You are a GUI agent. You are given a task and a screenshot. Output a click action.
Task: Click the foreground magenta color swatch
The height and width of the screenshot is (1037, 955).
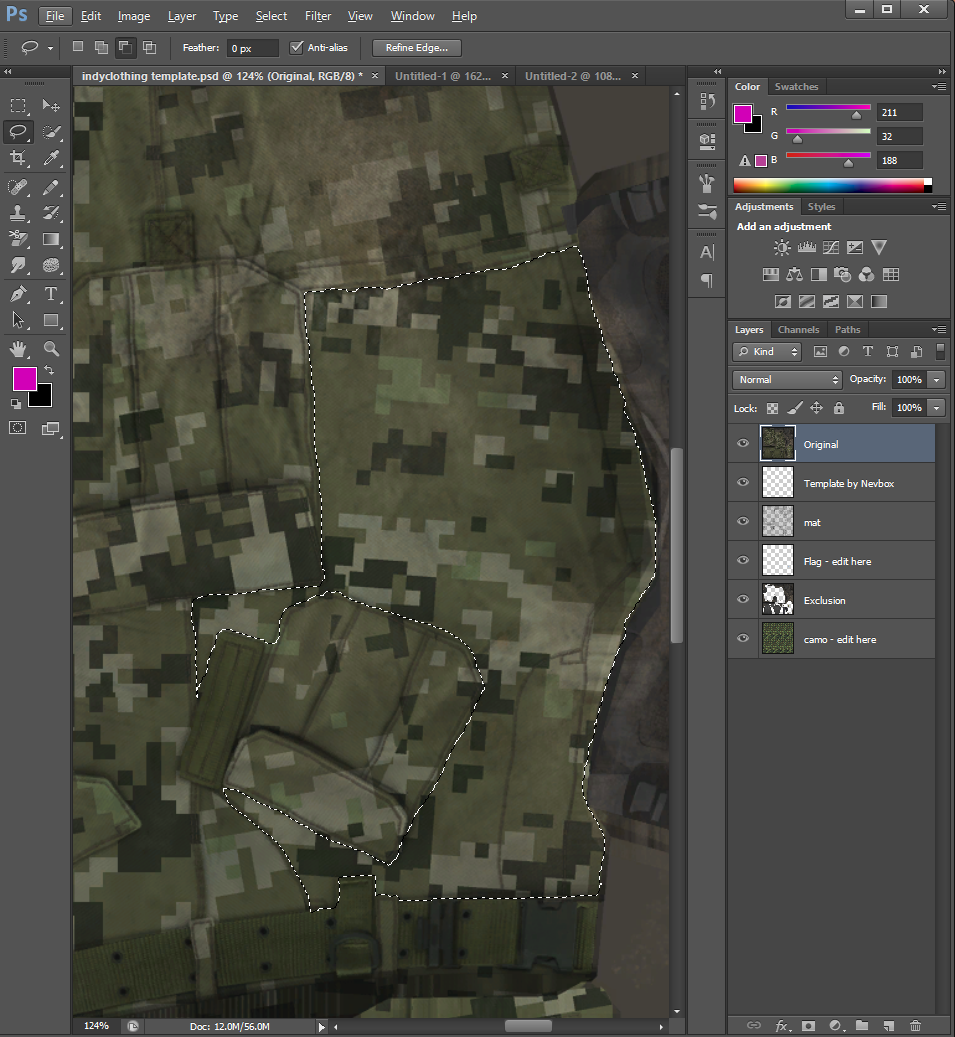[x=24, y=379]
